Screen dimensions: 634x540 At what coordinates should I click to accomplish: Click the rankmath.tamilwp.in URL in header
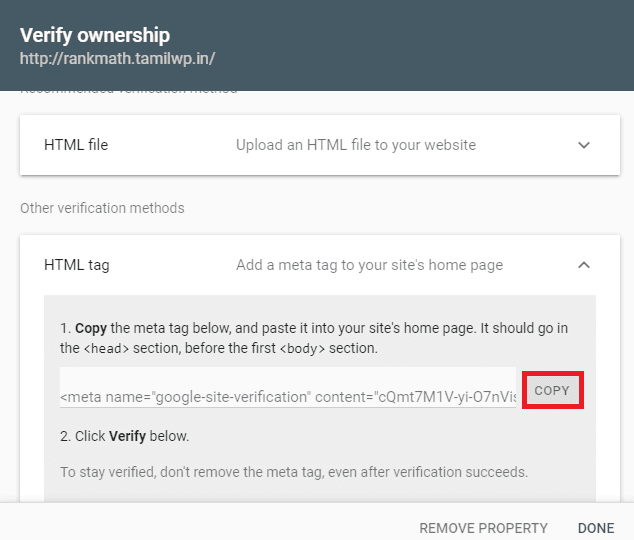117,59
